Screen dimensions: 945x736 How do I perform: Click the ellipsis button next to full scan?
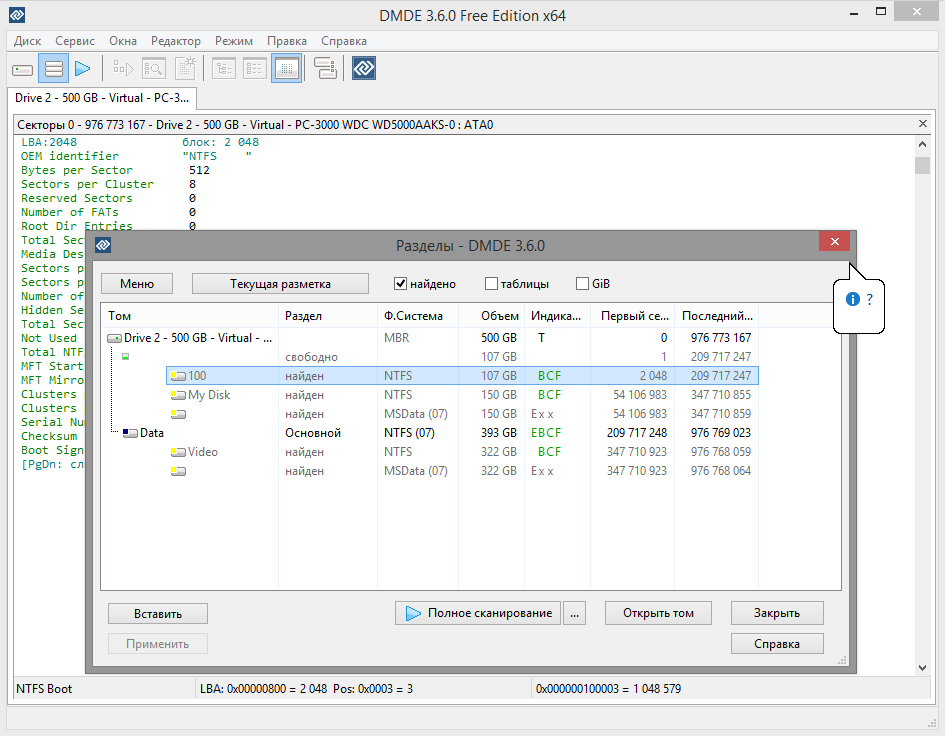tap(574, 613)
